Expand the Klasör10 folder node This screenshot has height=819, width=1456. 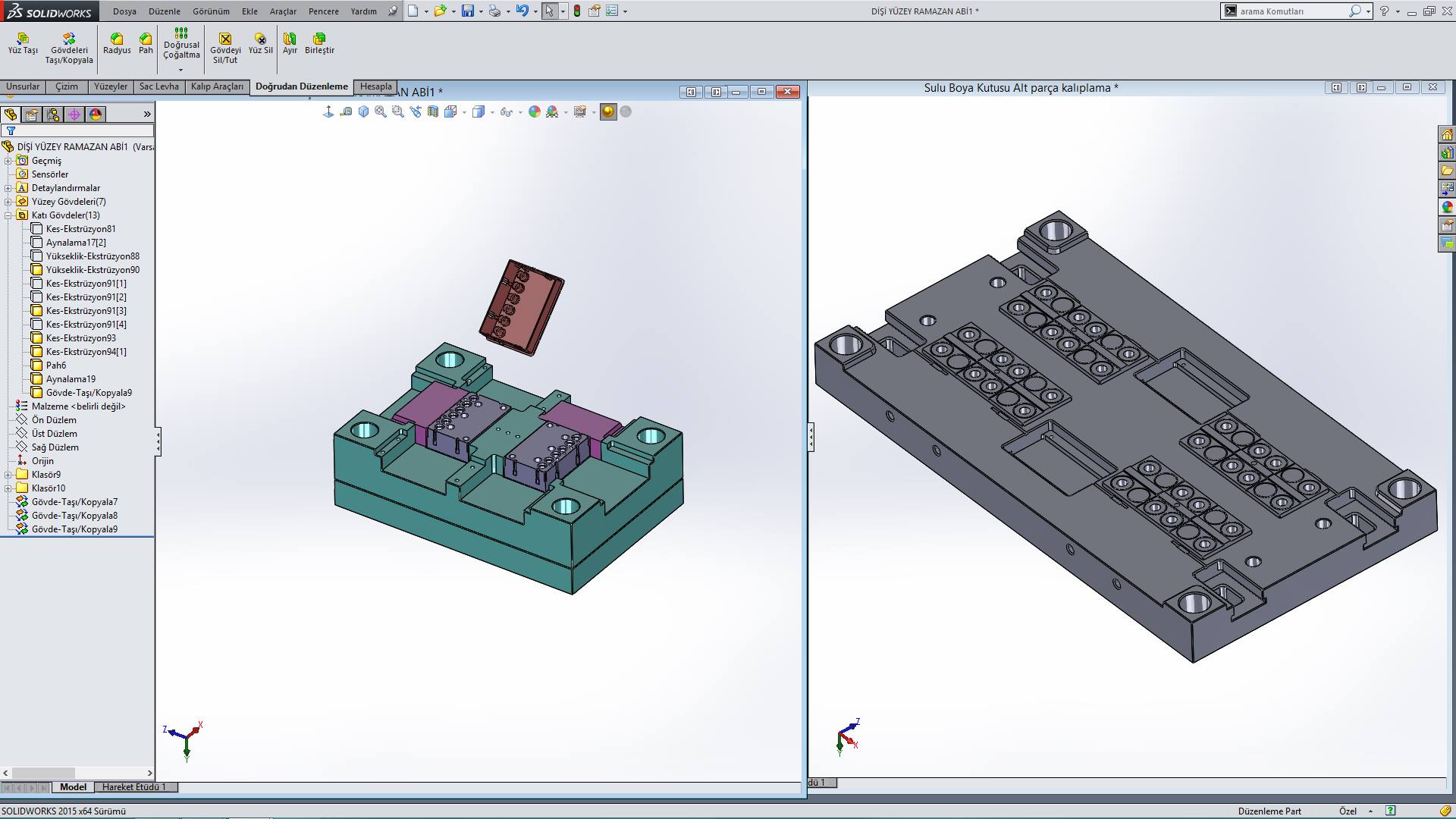8,488
